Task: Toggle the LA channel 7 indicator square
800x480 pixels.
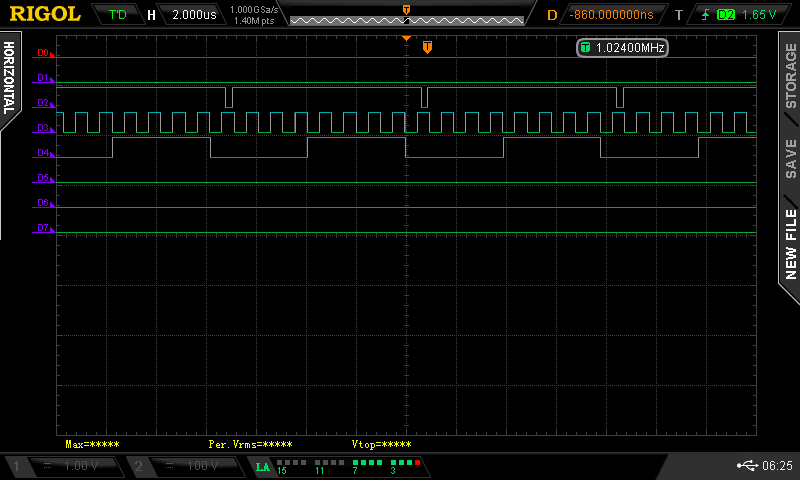Action: click(x=356, y=463)
